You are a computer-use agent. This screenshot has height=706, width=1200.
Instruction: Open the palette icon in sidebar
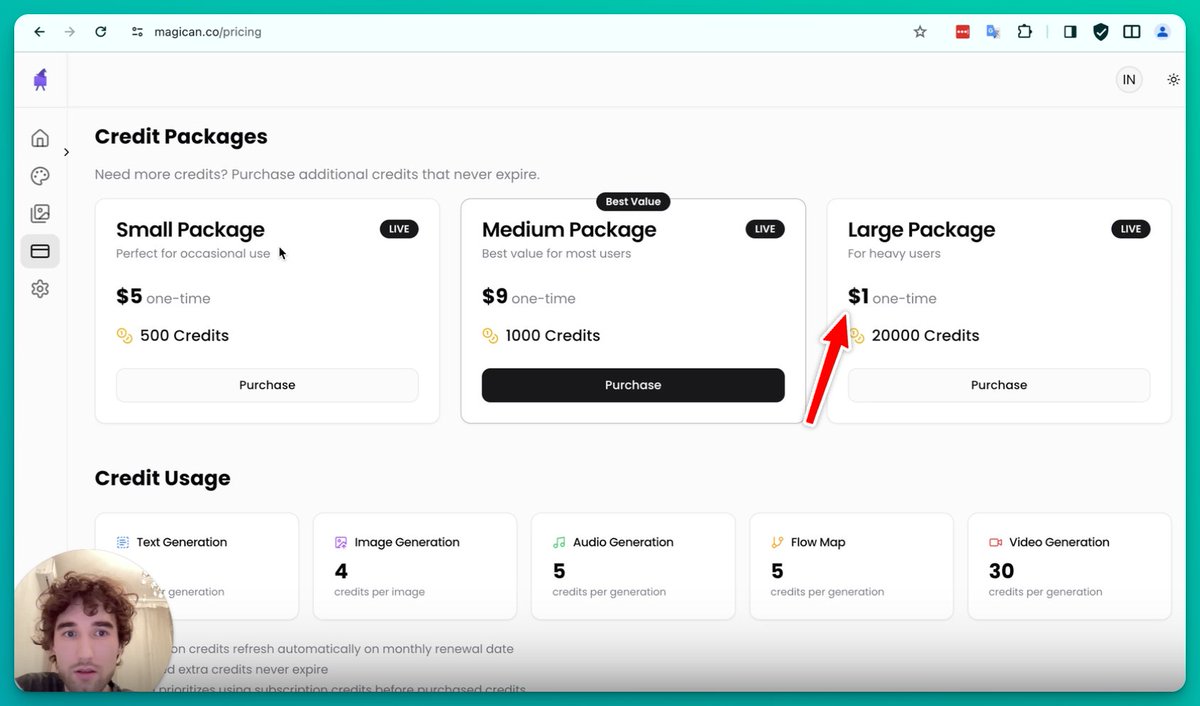pyautogui.click(x=40, y=176)
